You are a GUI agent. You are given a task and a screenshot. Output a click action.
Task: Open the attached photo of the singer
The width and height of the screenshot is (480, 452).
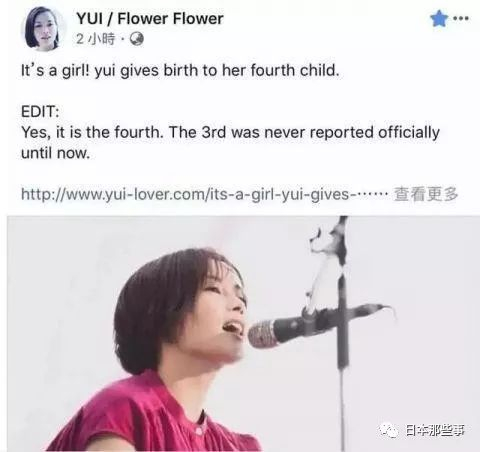point(243,334)
